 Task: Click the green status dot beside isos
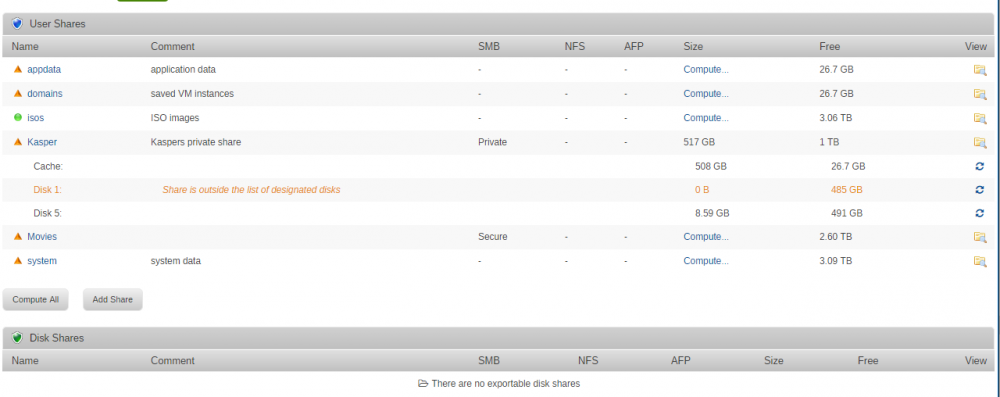(18, 117)
